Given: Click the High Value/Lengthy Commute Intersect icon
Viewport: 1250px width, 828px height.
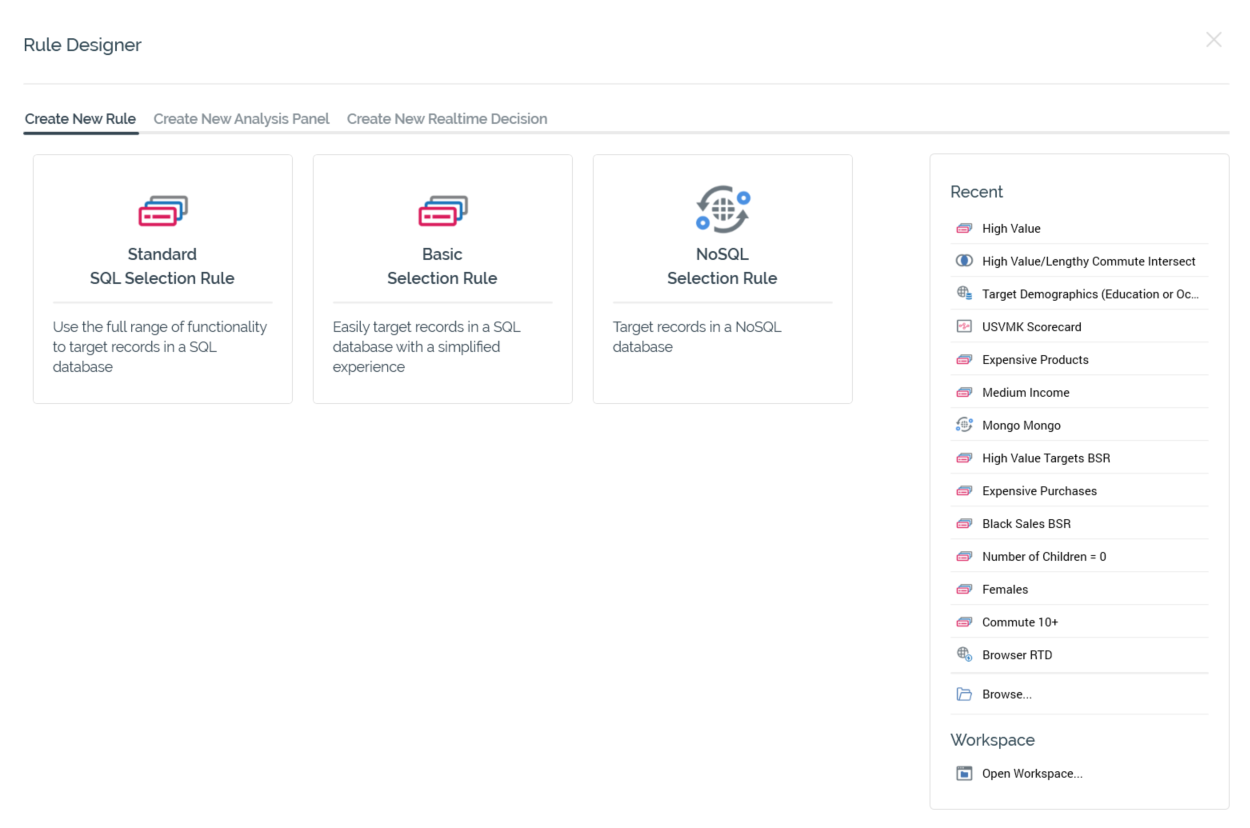Looking at the screenshot, I should pyautogui.click(x=964, y=261).
